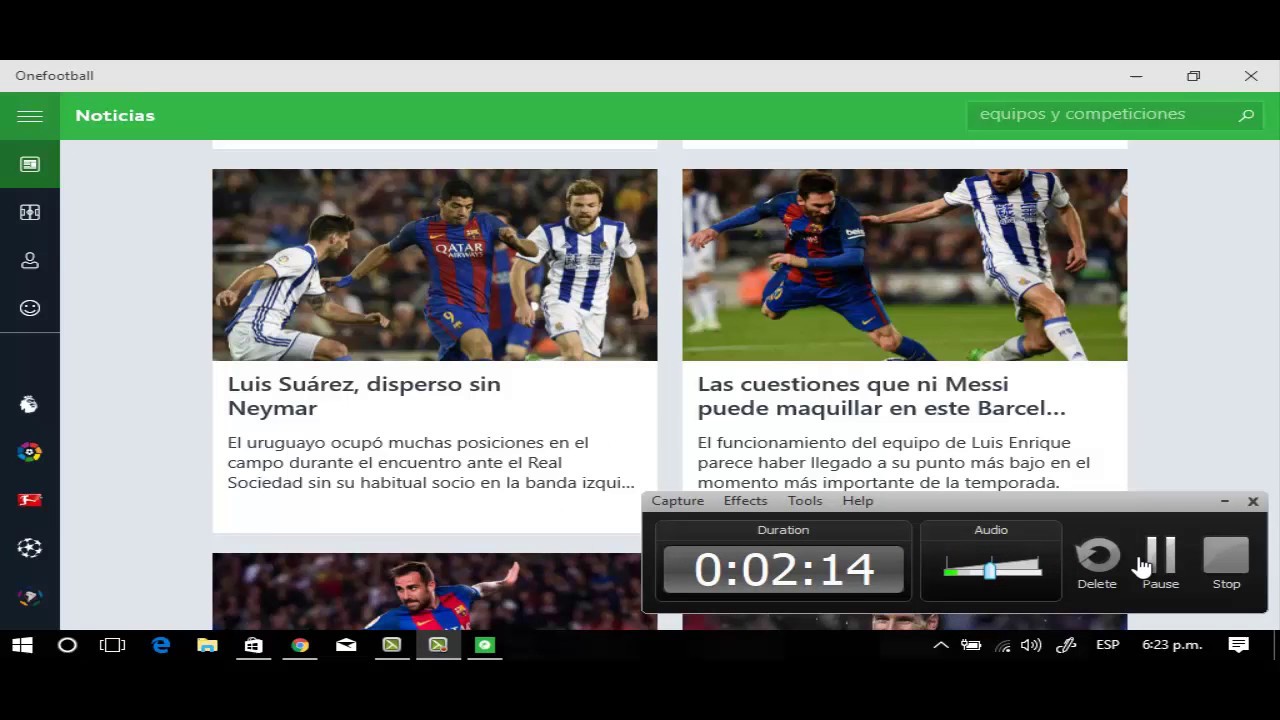Open the battery status tray icon
The height and width of the screenshot is (720, 1280).
971,645
